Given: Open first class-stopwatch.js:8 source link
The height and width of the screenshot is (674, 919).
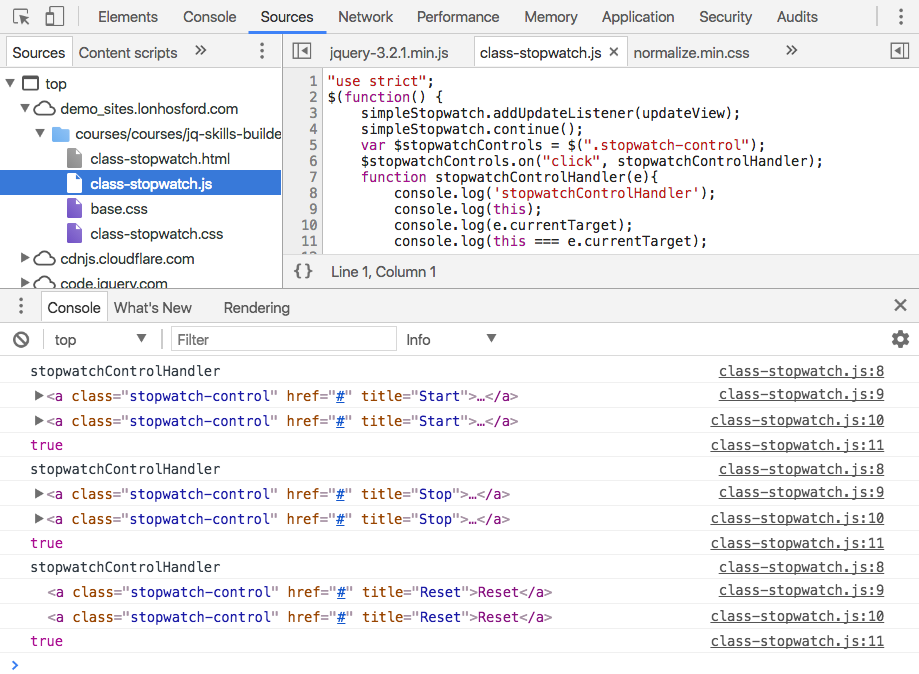Looking at the screenshot, I should point(801,370).
